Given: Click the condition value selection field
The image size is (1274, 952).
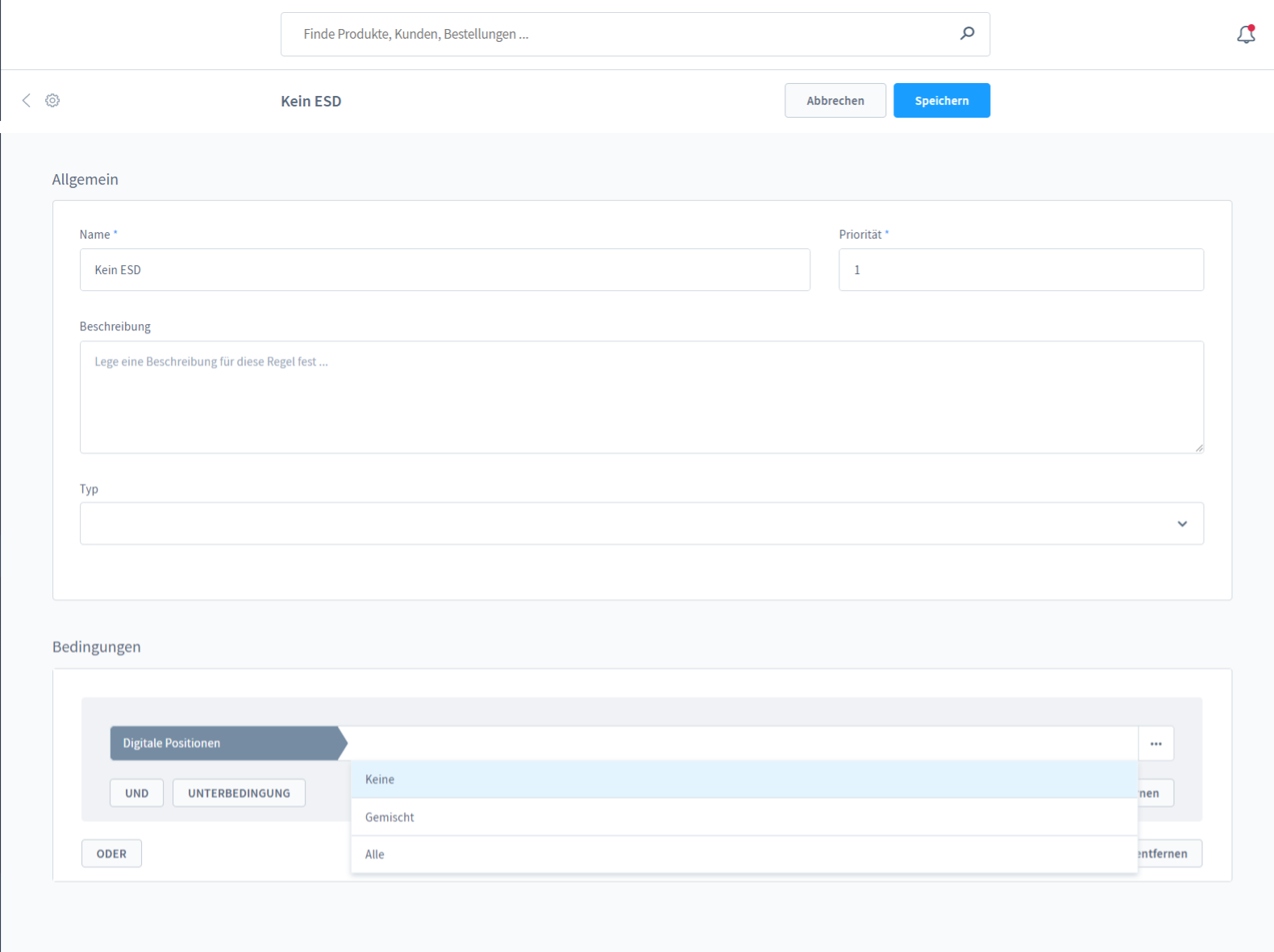Looking at the screenshot, I should click(743, 743).
